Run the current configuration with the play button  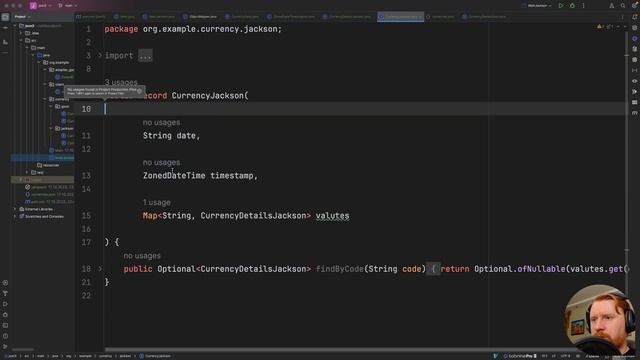561,6
